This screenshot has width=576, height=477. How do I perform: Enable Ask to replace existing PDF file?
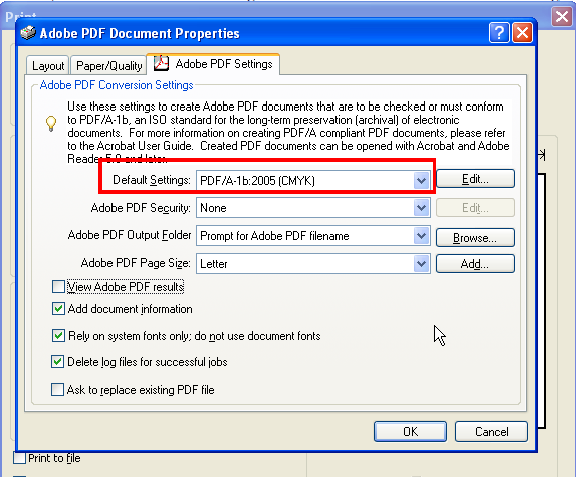pyautogui.click(x=57, y=390)
